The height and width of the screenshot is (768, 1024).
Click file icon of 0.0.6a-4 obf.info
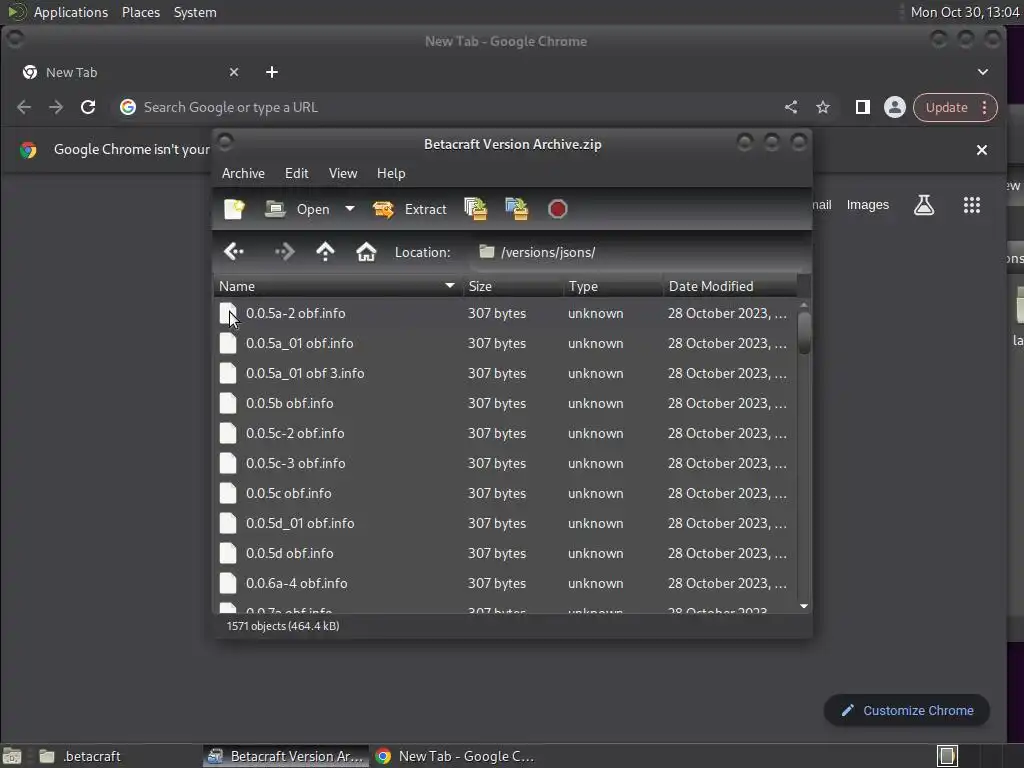tap(228, 584)
